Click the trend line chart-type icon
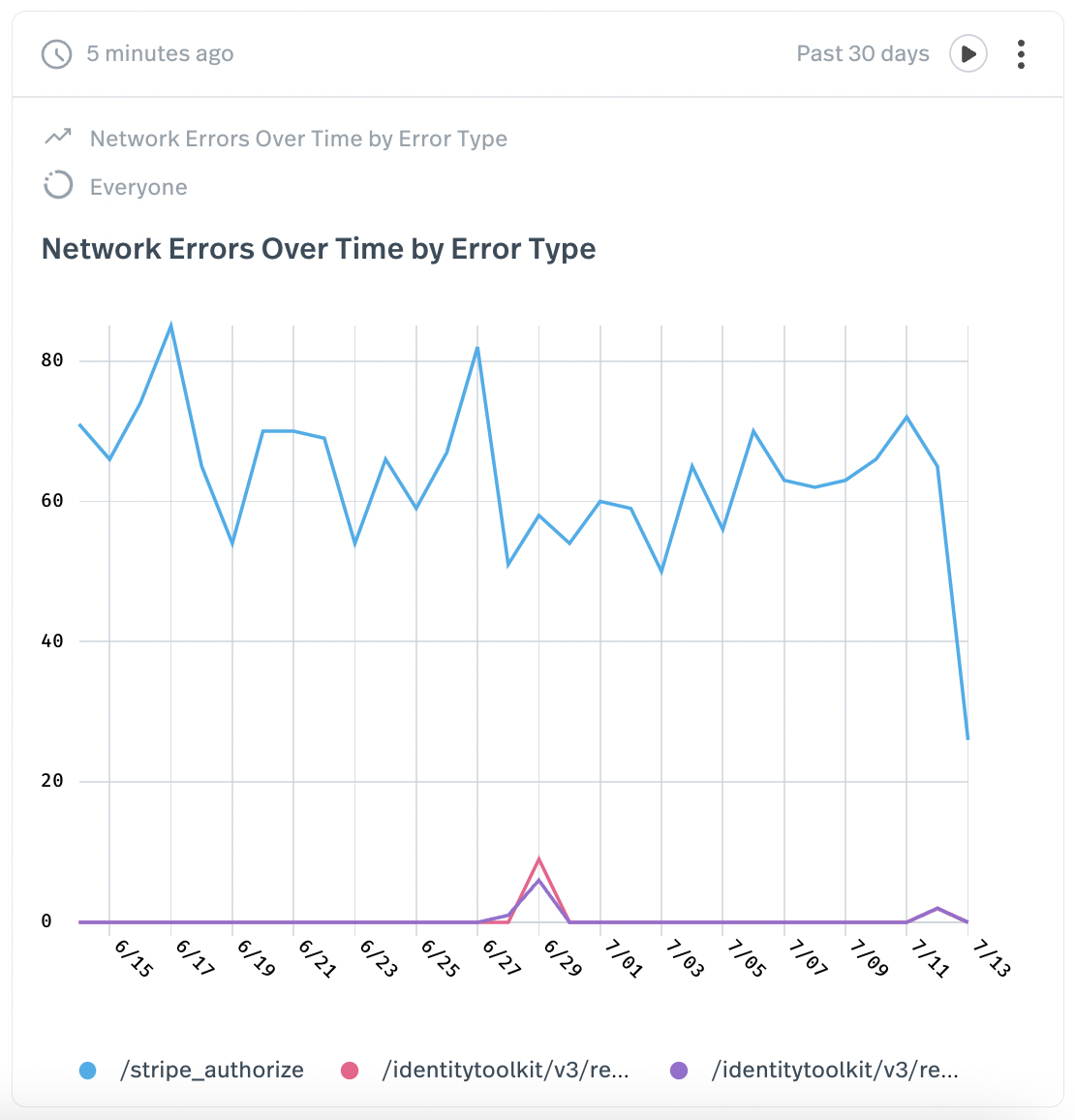 coord(58,138)
